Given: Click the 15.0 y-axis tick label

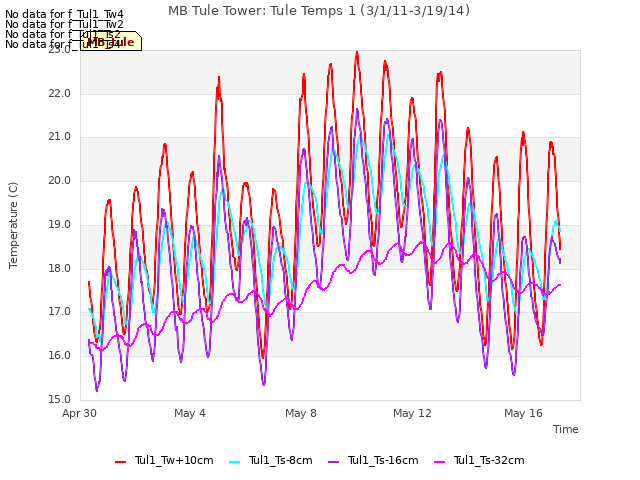Looking at the screenshot, I should point(60,399).
